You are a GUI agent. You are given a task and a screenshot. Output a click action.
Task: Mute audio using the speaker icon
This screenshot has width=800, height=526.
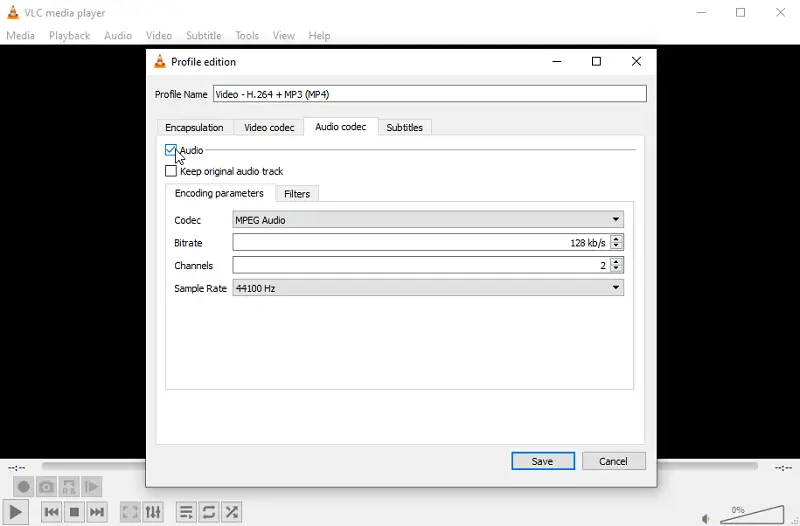pos(706,518)
